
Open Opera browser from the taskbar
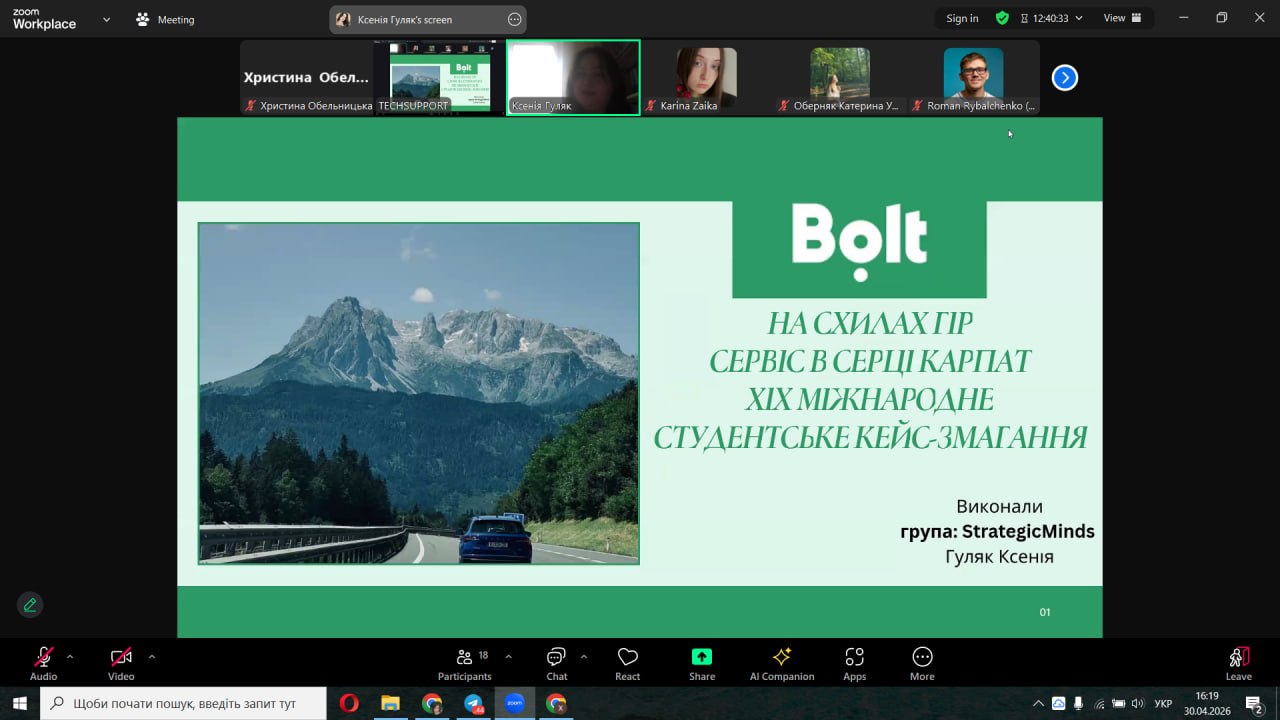tap(348, 703)
